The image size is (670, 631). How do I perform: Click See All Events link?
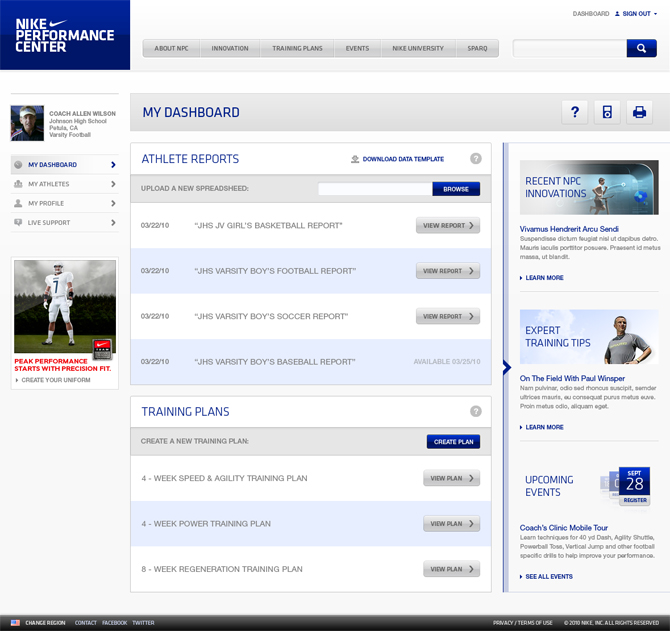coord(549,576)
